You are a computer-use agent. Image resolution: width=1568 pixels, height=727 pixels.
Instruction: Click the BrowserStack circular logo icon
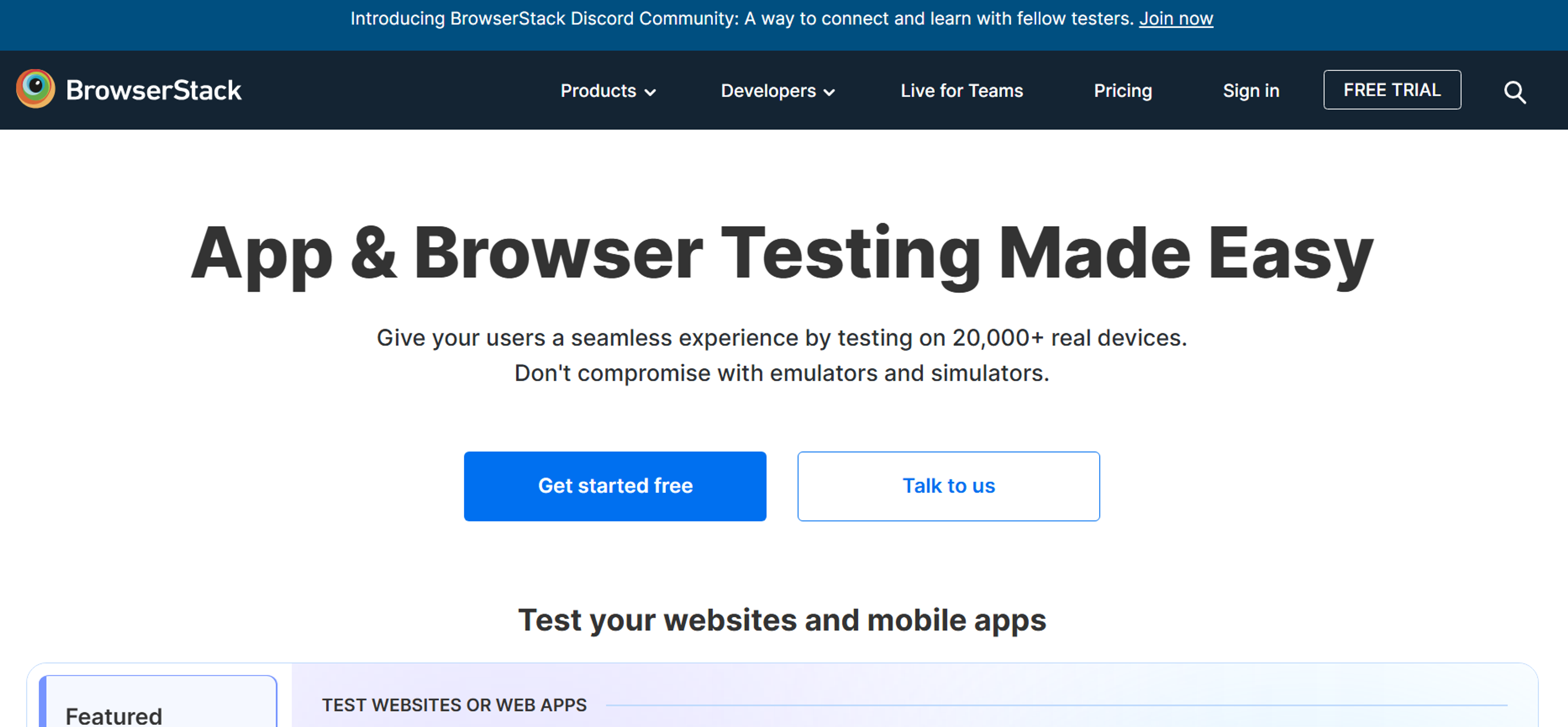click(35, 89)
